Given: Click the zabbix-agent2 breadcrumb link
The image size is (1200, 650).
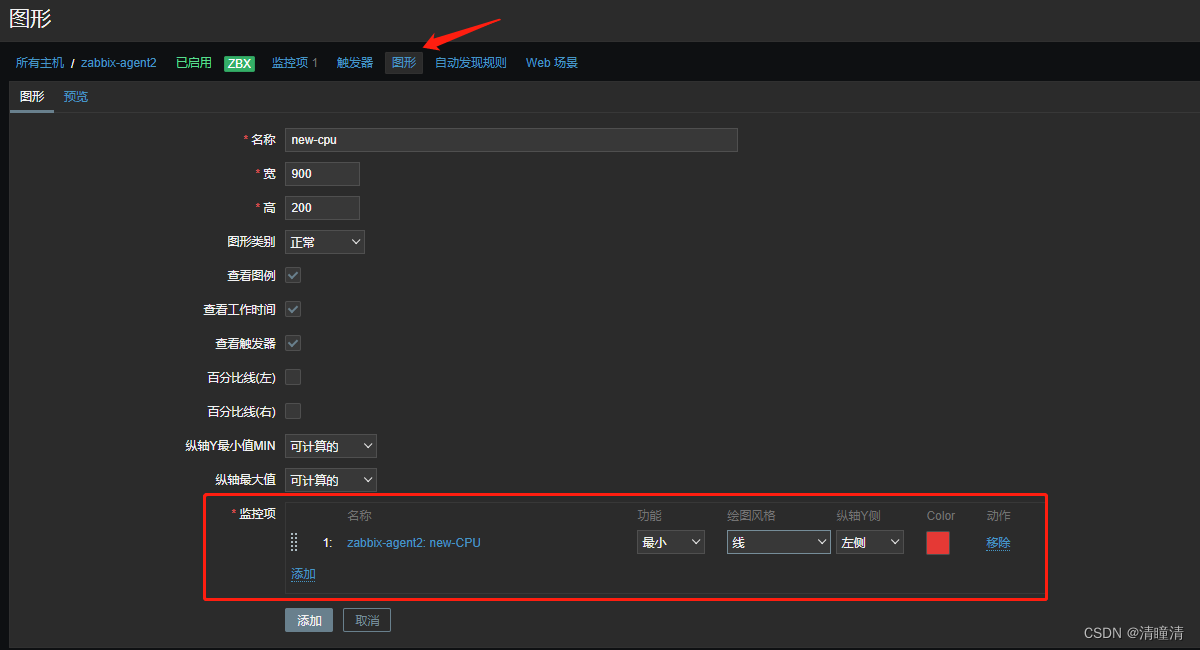Looking at the screenshot, I should click(119, 63).
